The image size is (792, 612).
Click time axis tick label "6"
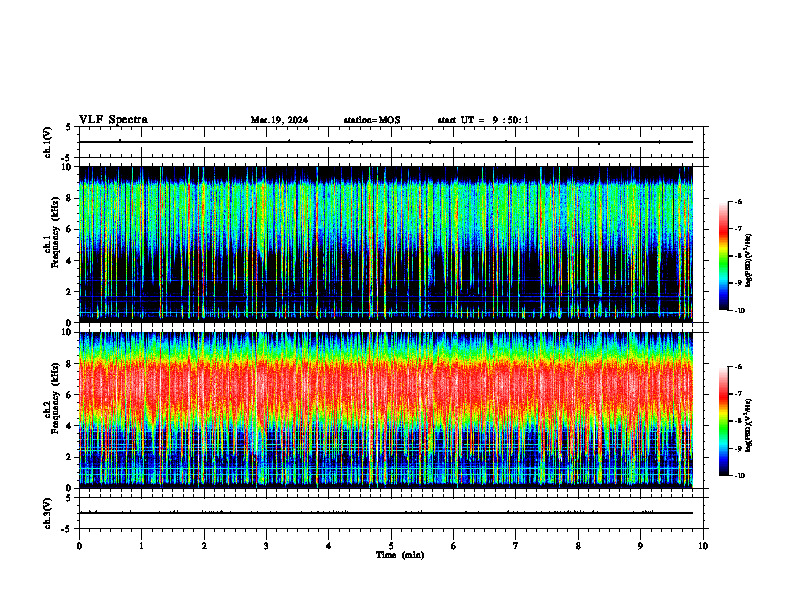(454, 546)
